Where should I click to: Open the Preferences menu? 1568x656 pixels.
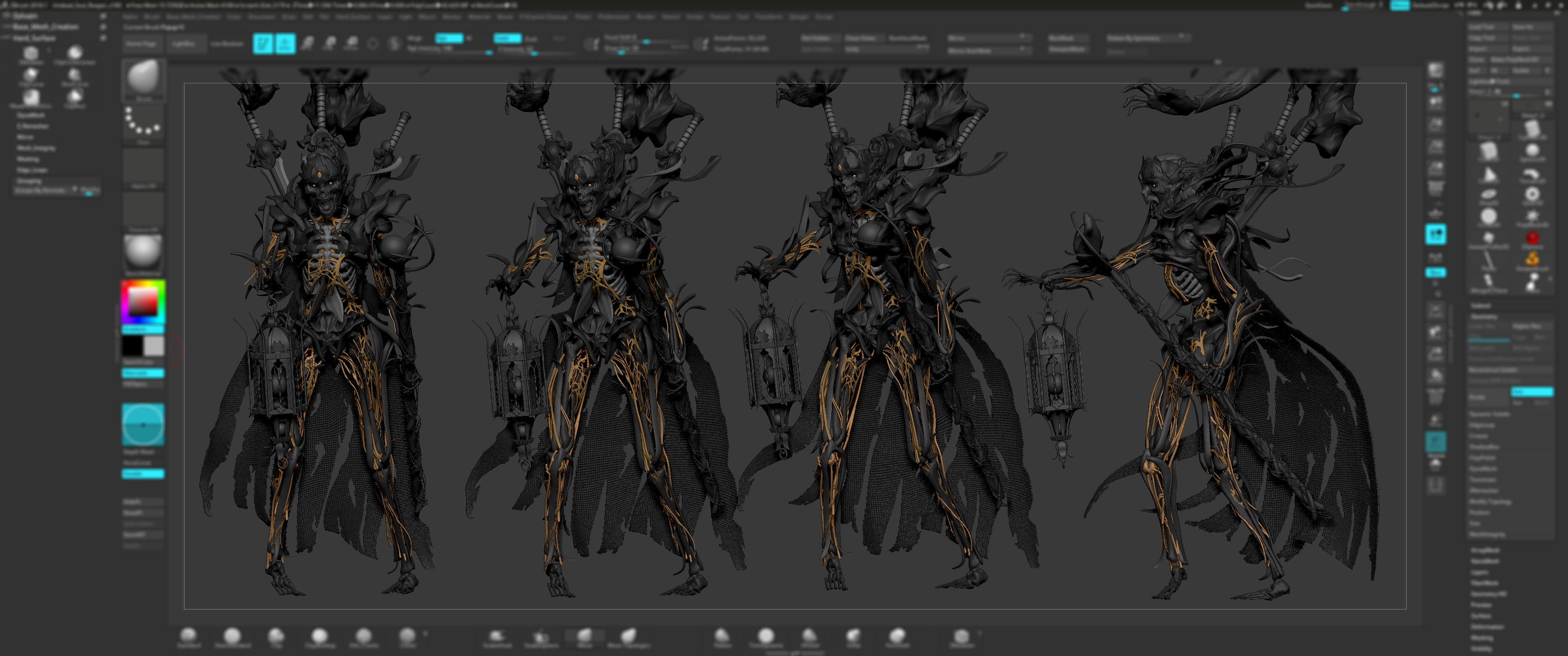[613, 17]
